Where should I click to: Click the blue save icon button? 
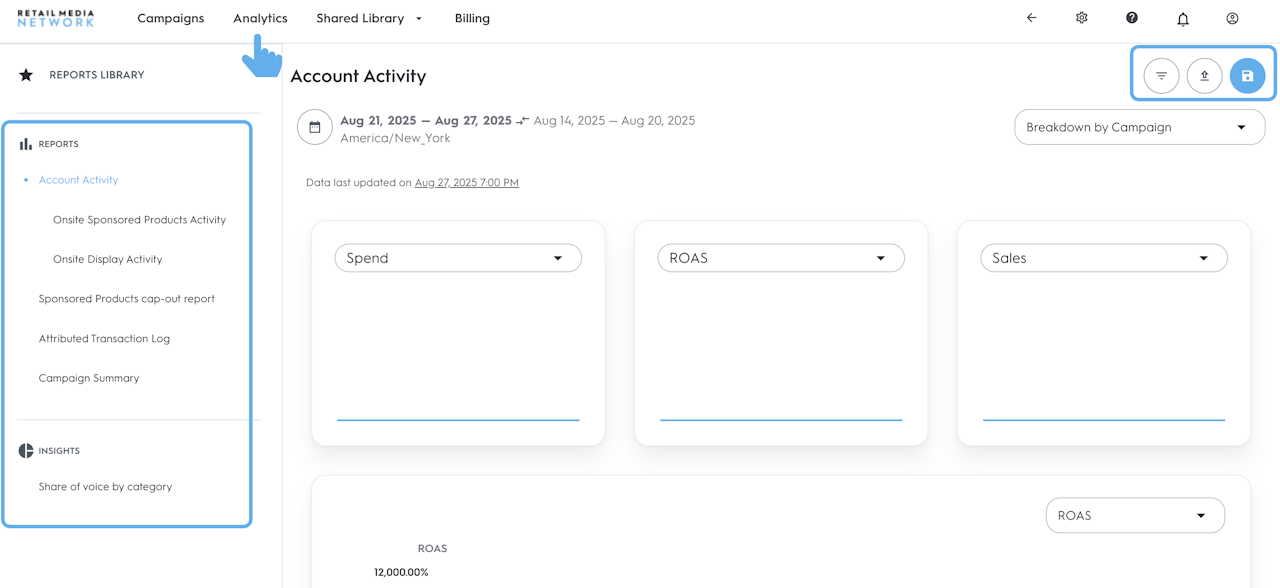(x=1247, y=76)
